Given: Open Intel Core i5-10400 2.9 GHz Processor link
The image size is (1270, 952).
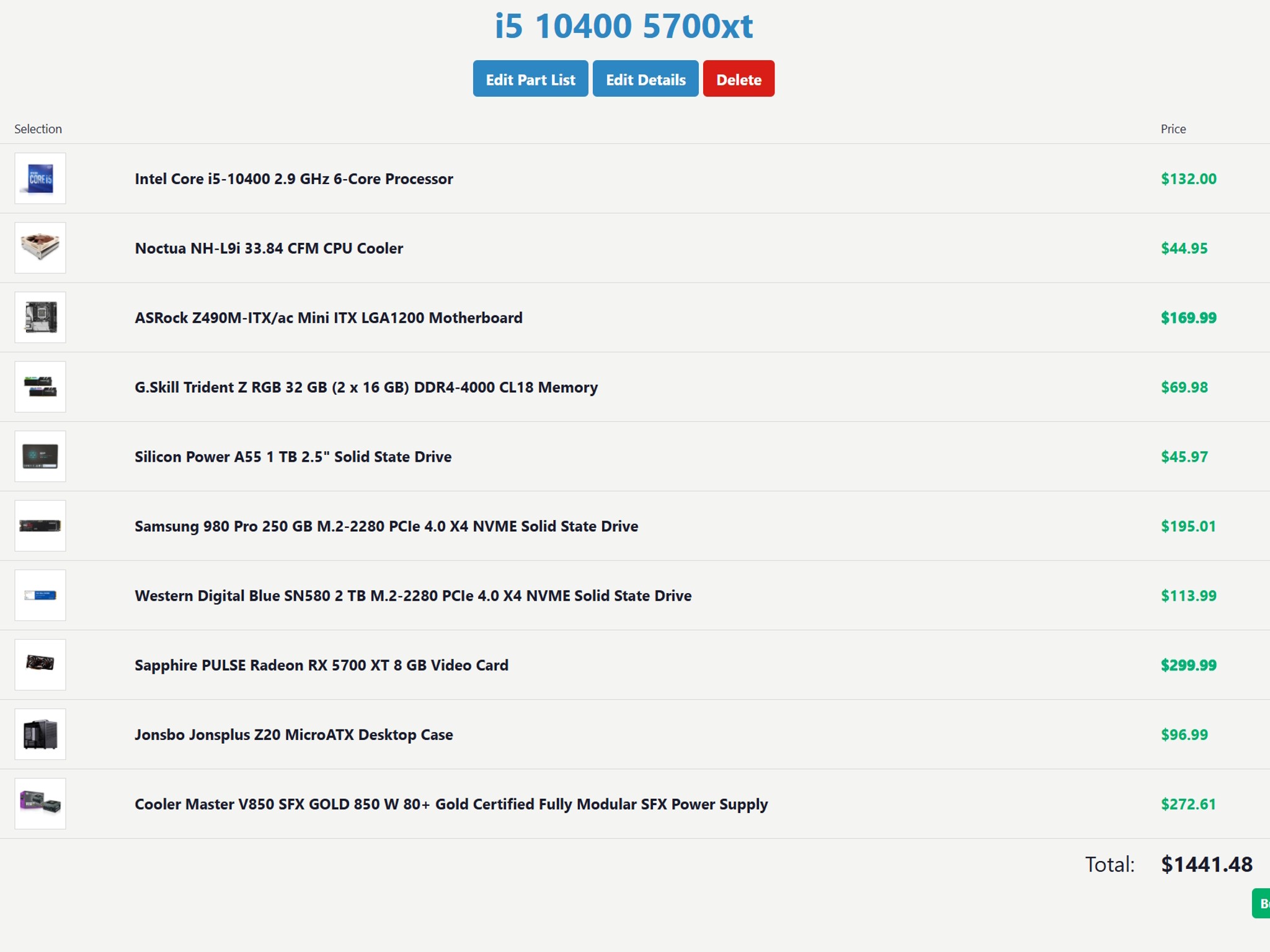Looking at the screenshot, I should [x=294, y=179].
